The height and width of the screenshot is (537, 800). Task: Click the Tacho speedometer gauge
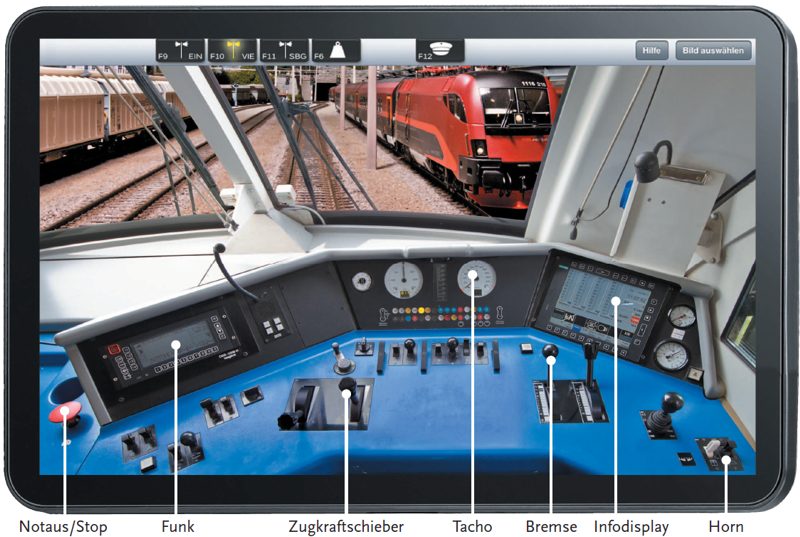(476, 279)
